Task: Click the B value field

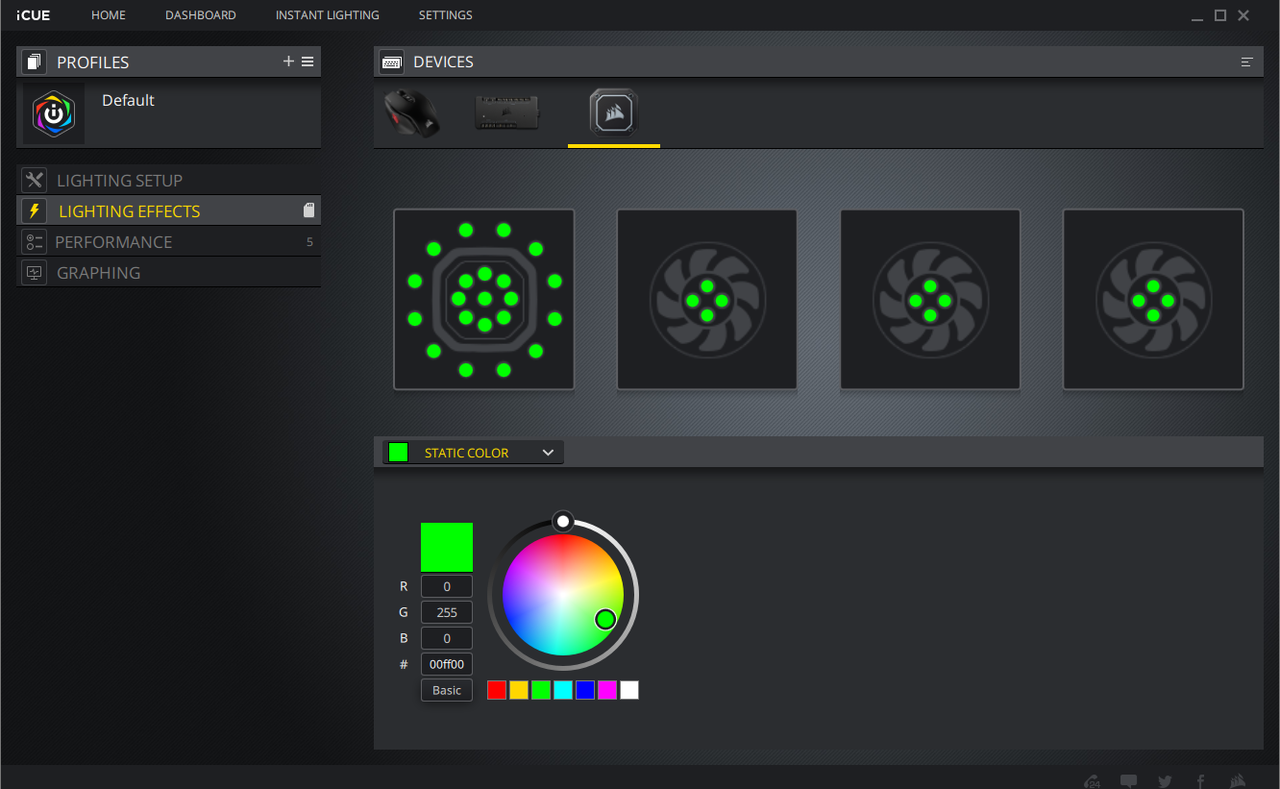Action: coord(447,638)
